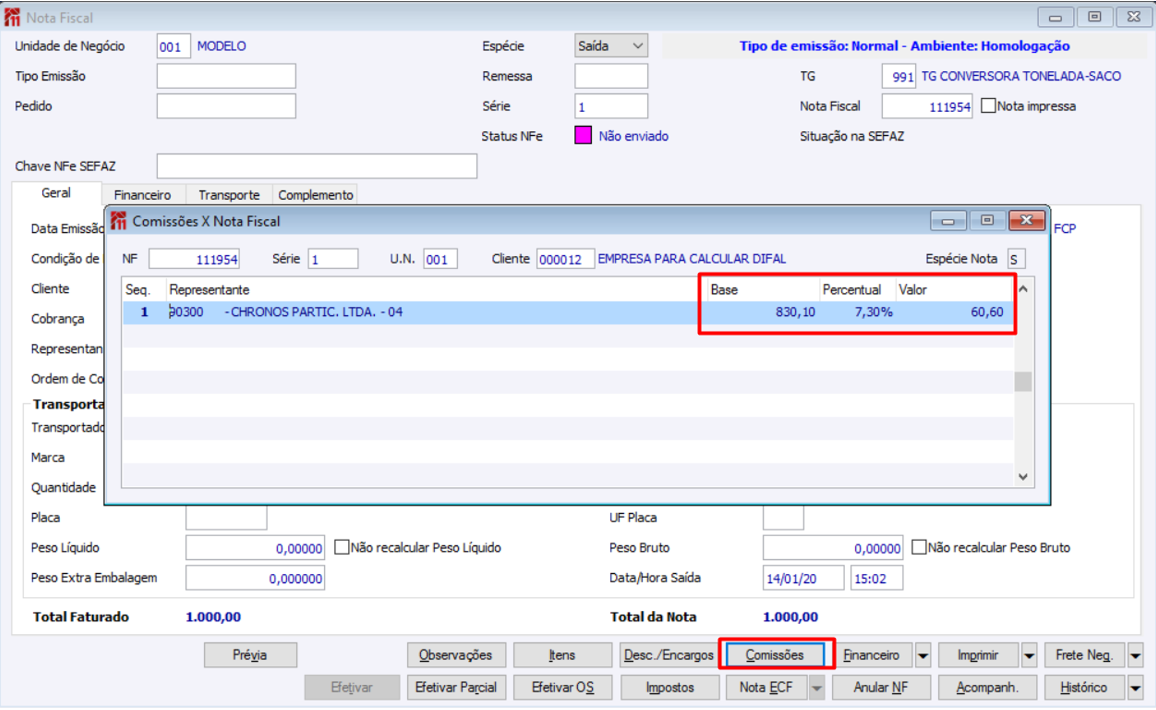
Task: Click the Efetivar OS button
Action: point(563,687)
